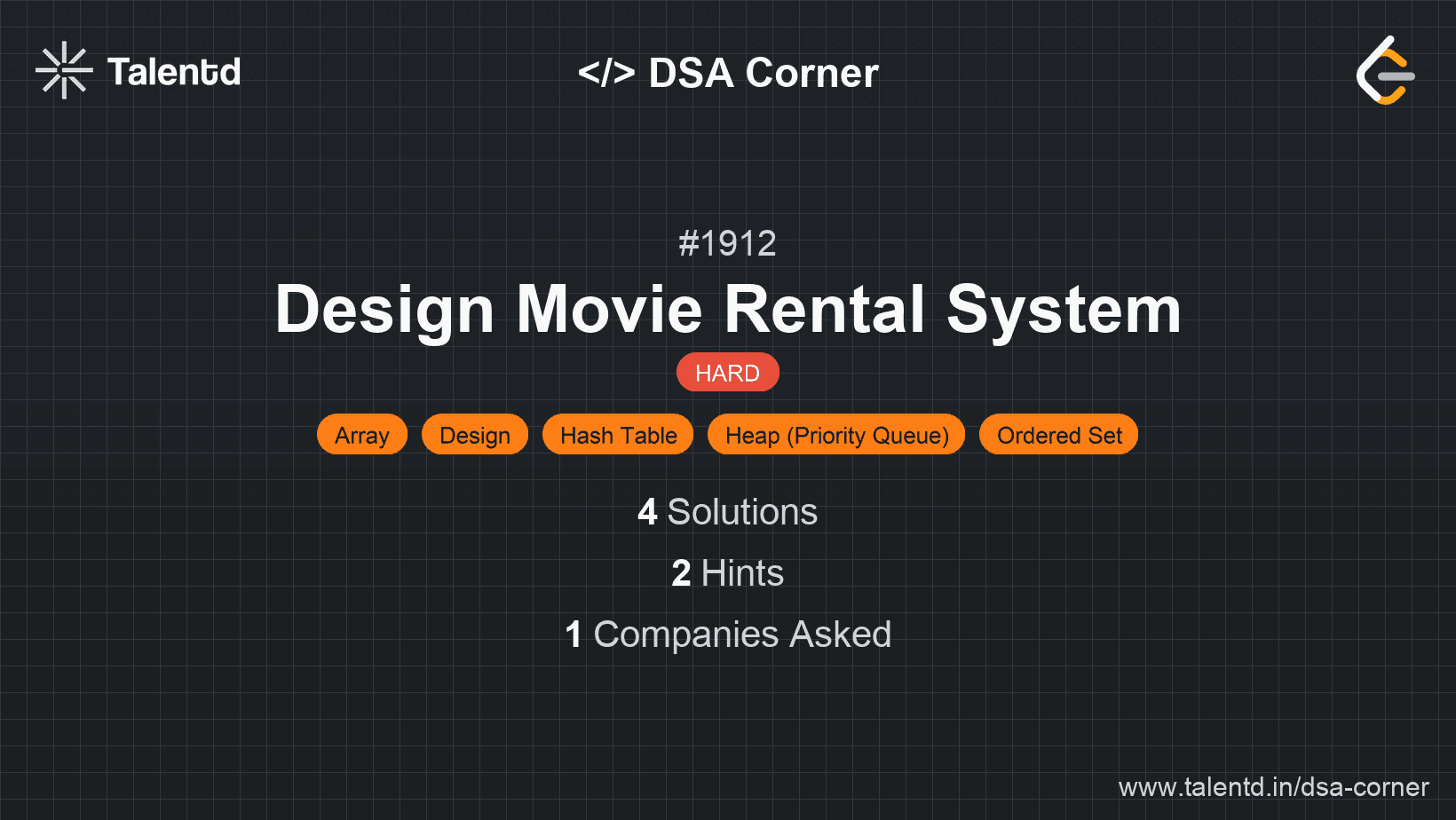
Task: Open the Design Movie Rental System title
Action: click(x=728, y=309)
